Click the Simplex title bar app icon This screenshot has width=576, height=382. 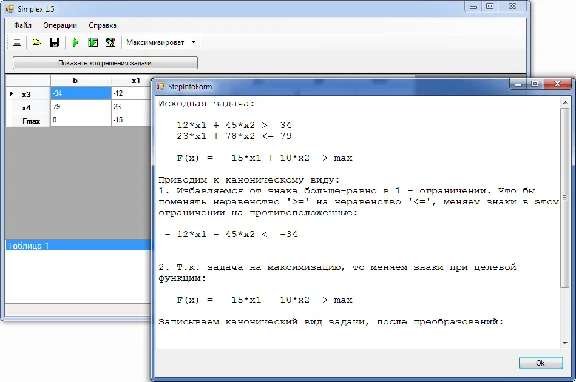click(10, 8)
